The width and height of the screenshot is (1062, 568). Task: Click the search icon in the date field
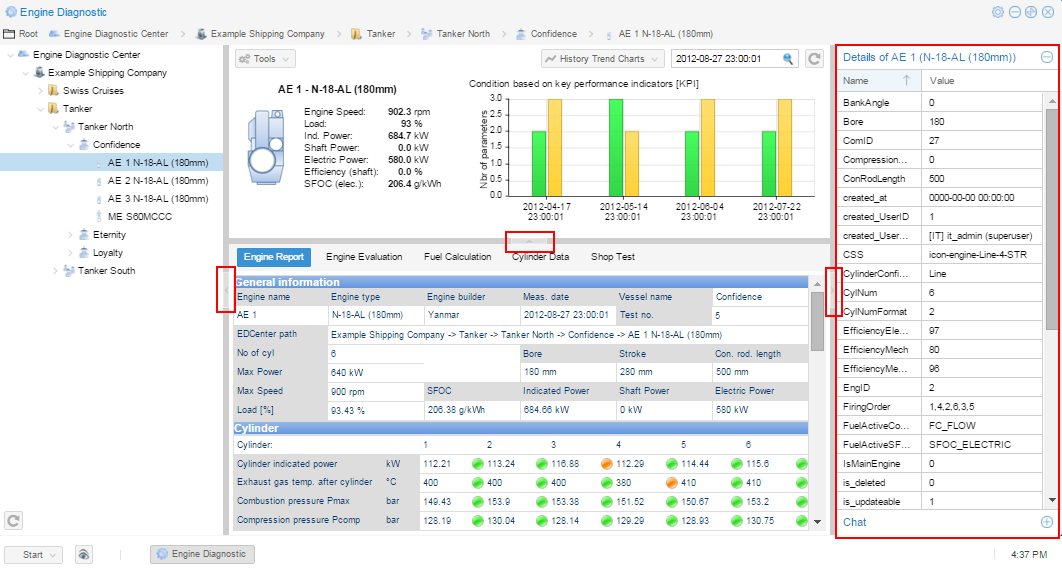[x=788, y=59]
